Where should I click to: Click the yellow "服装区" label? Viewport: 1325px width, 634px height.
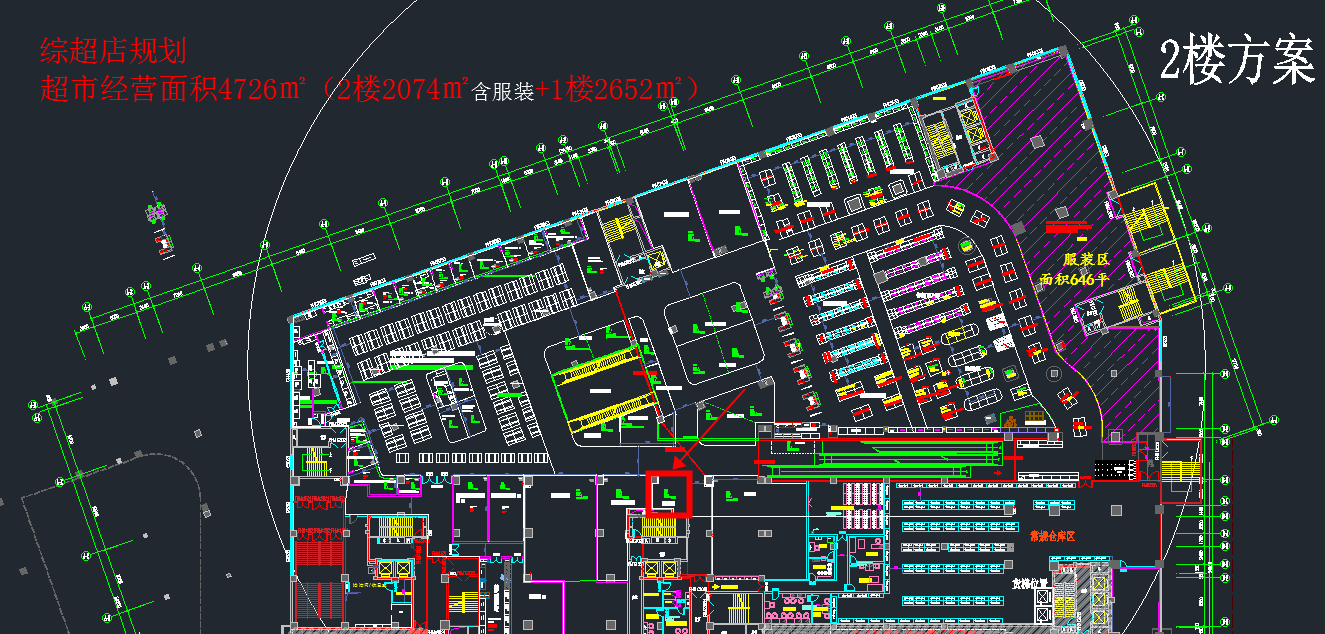1086,260
